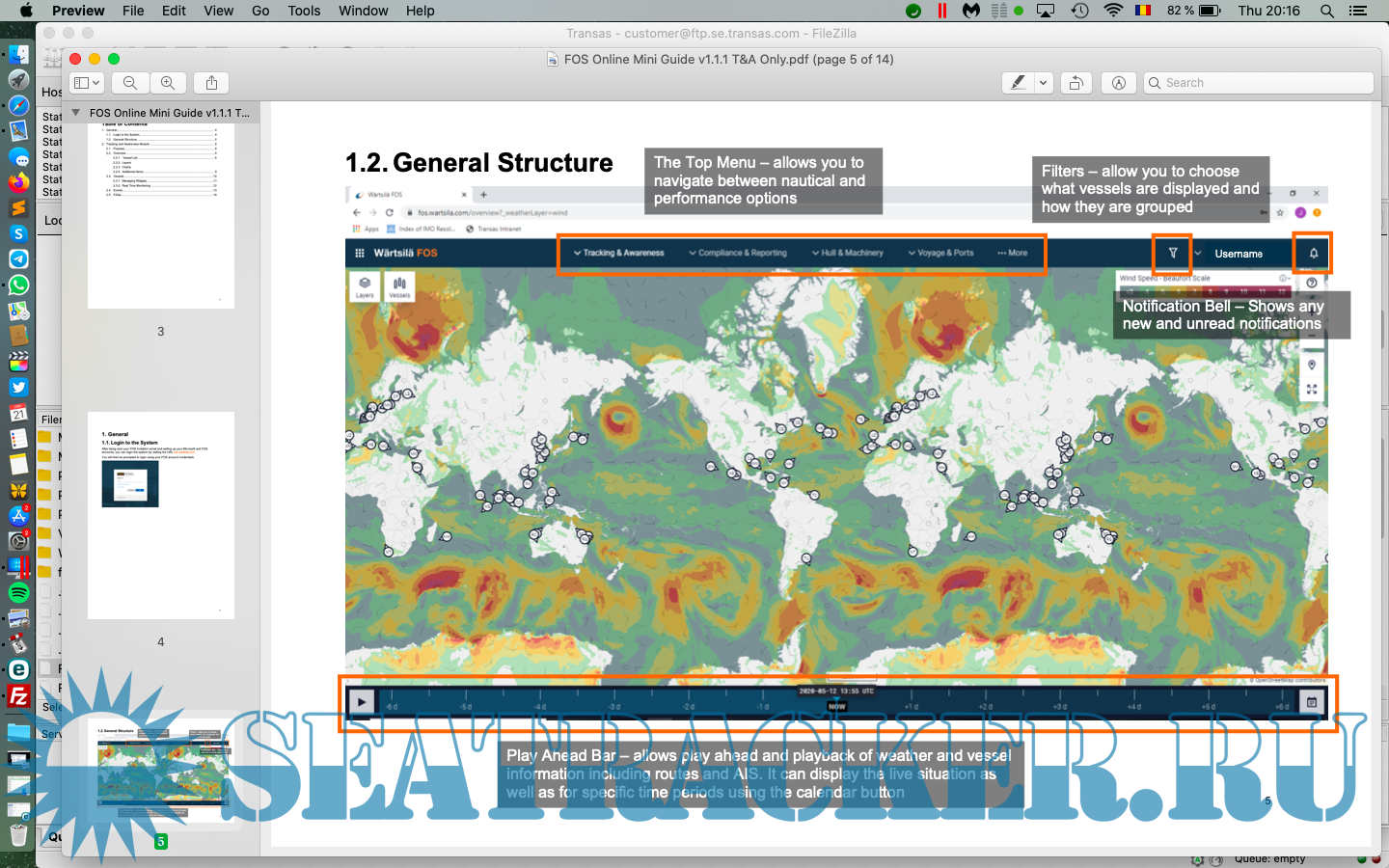Open WhatsApp from the Dock

[18, 285]
